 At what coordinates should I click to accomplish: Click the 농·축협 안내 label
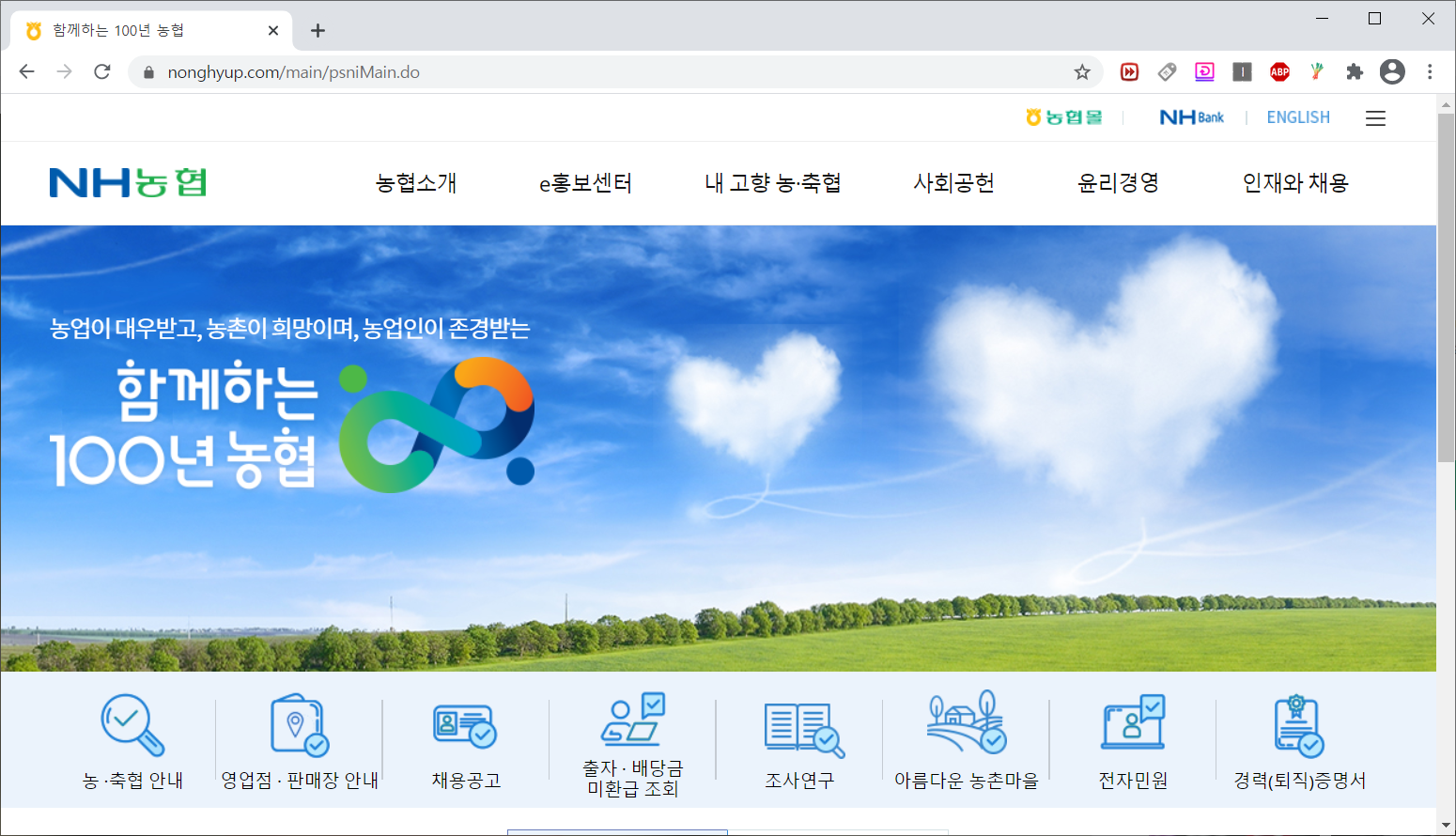point(132,781)
